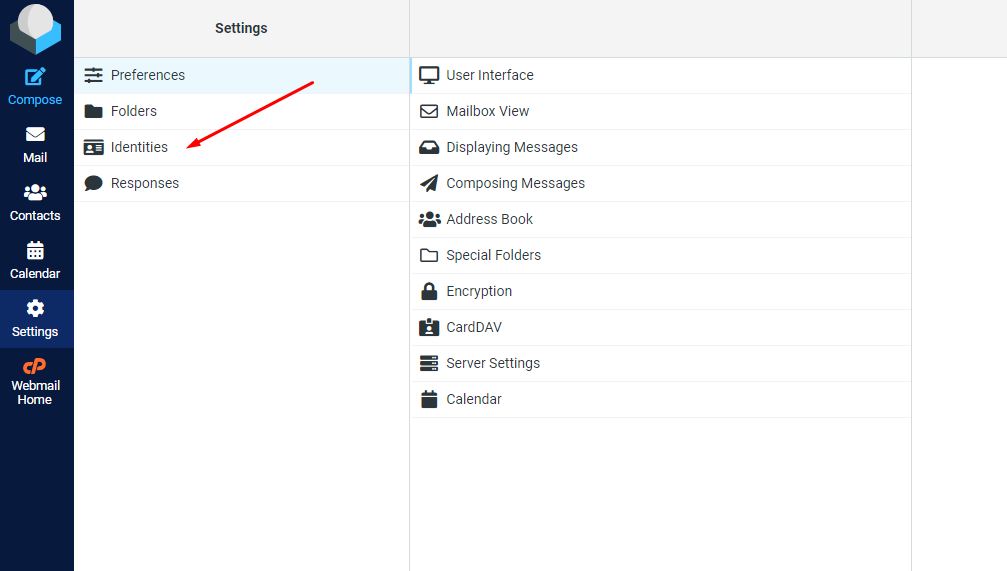Select Identities in the settings list
The width and height of the screenshot is (1007, 571).
(139, 147)
